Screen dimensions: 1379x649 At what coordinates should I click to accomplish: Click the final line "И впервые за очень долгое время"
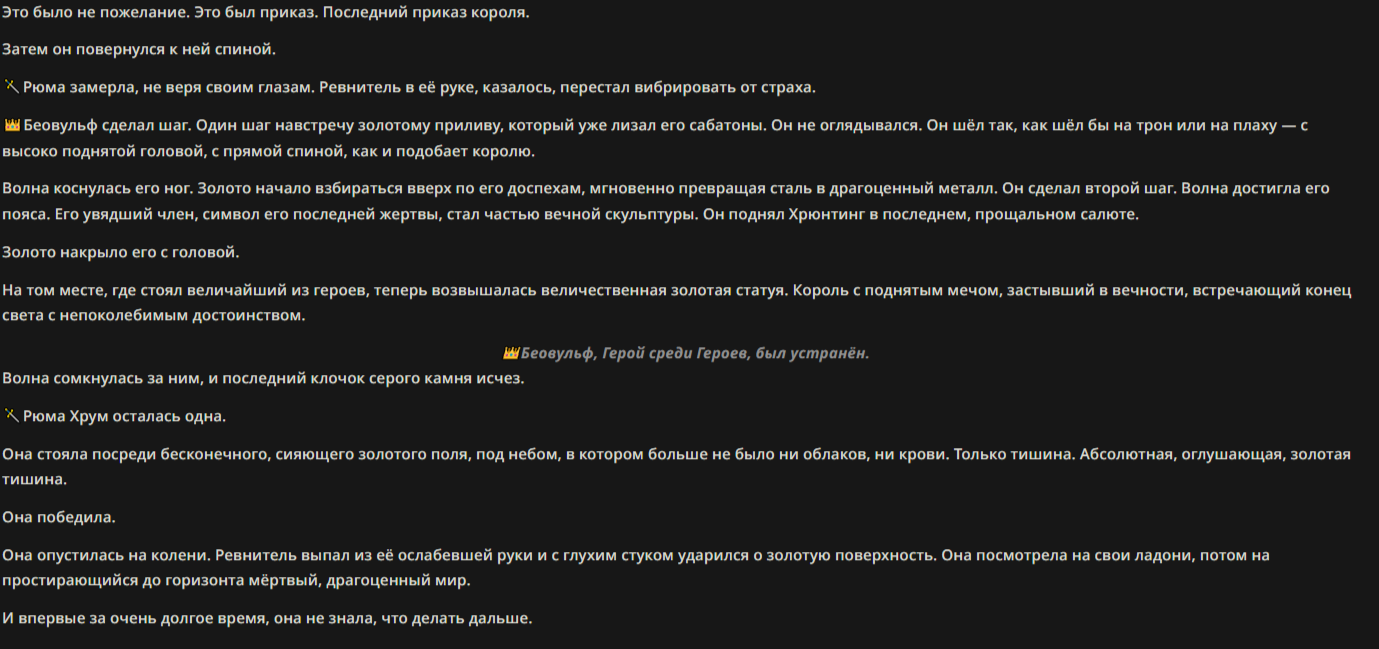pos(267,618)
